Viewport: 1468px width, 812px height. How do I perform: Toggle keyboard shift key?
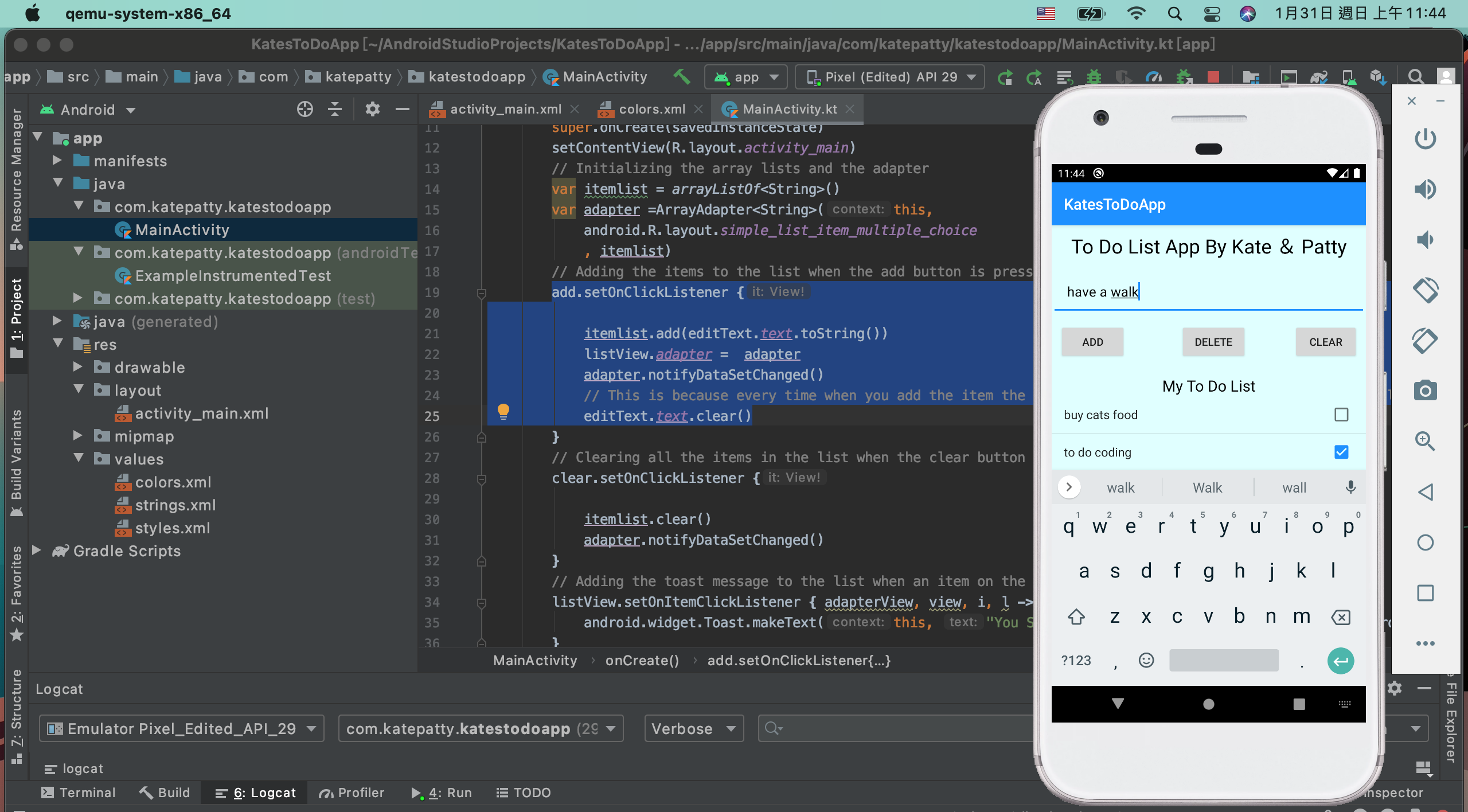(1076, 617)
